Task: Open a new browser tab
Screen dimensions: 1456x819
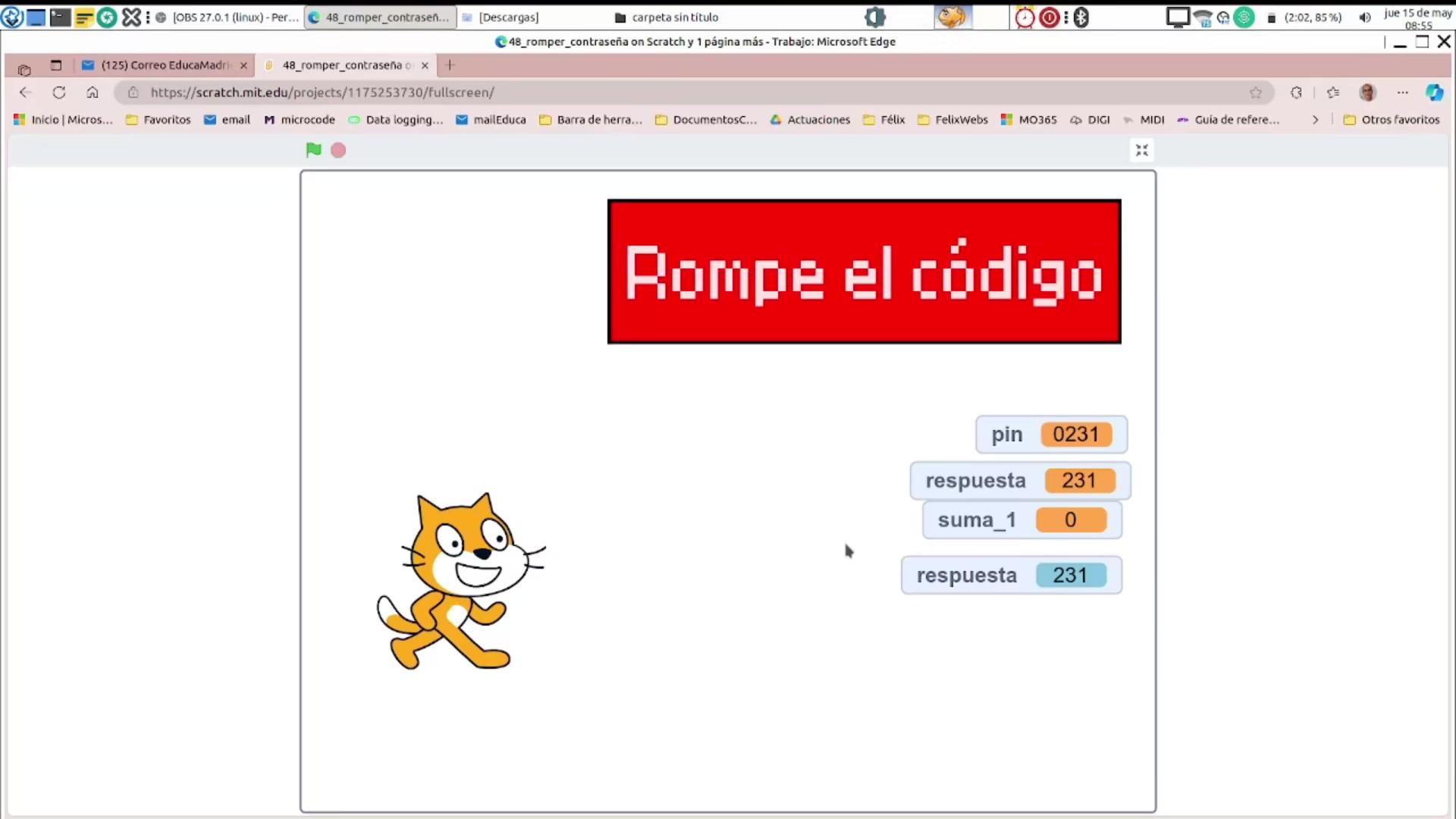Action: (450, 65)
